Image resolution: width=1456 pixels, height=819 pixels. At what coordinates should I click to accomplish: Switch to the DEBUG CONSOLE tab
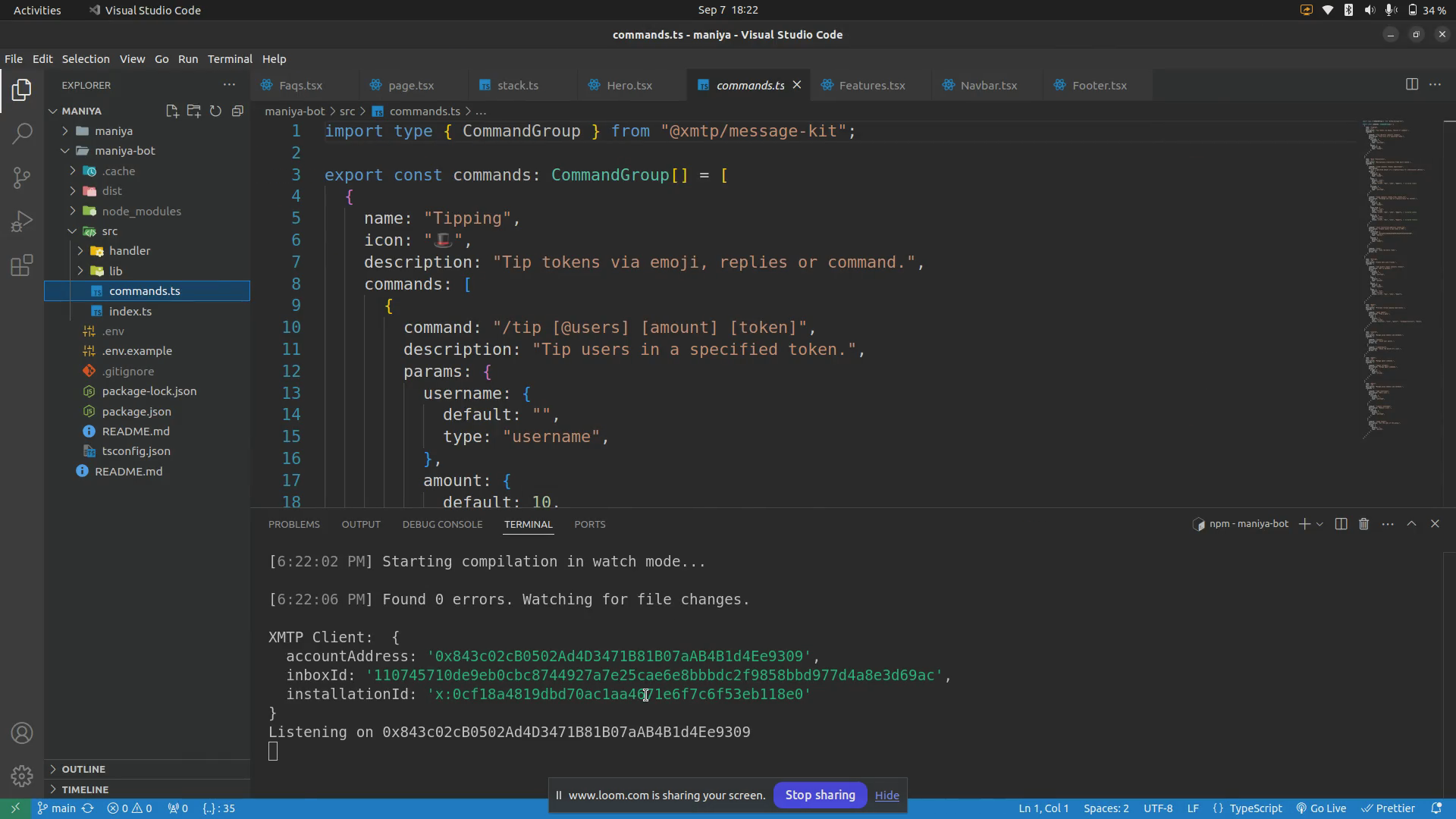[442, 524]
